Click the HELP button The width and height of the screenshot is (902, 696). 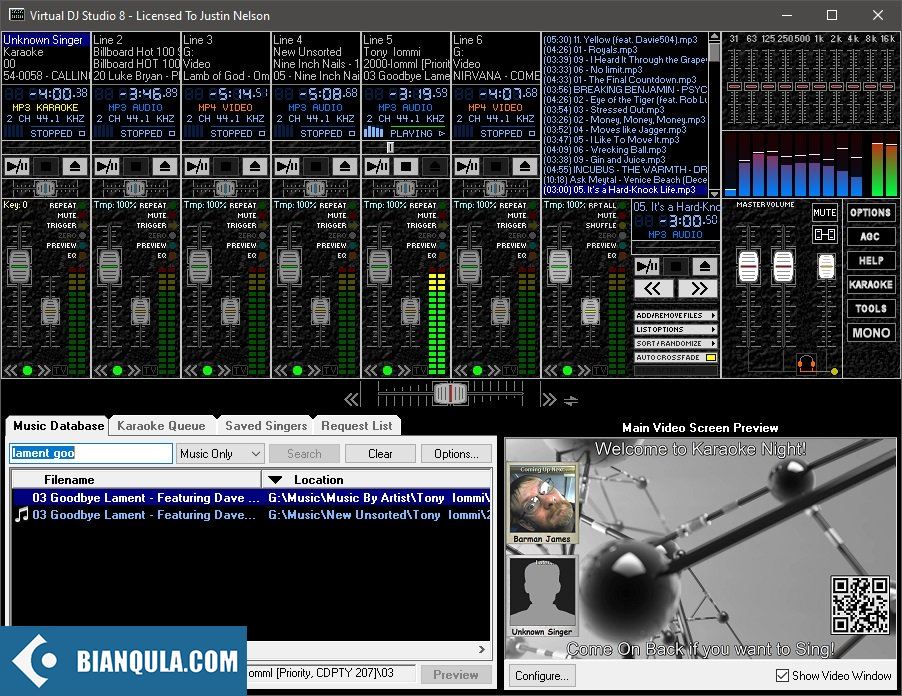tap(870, 261)
